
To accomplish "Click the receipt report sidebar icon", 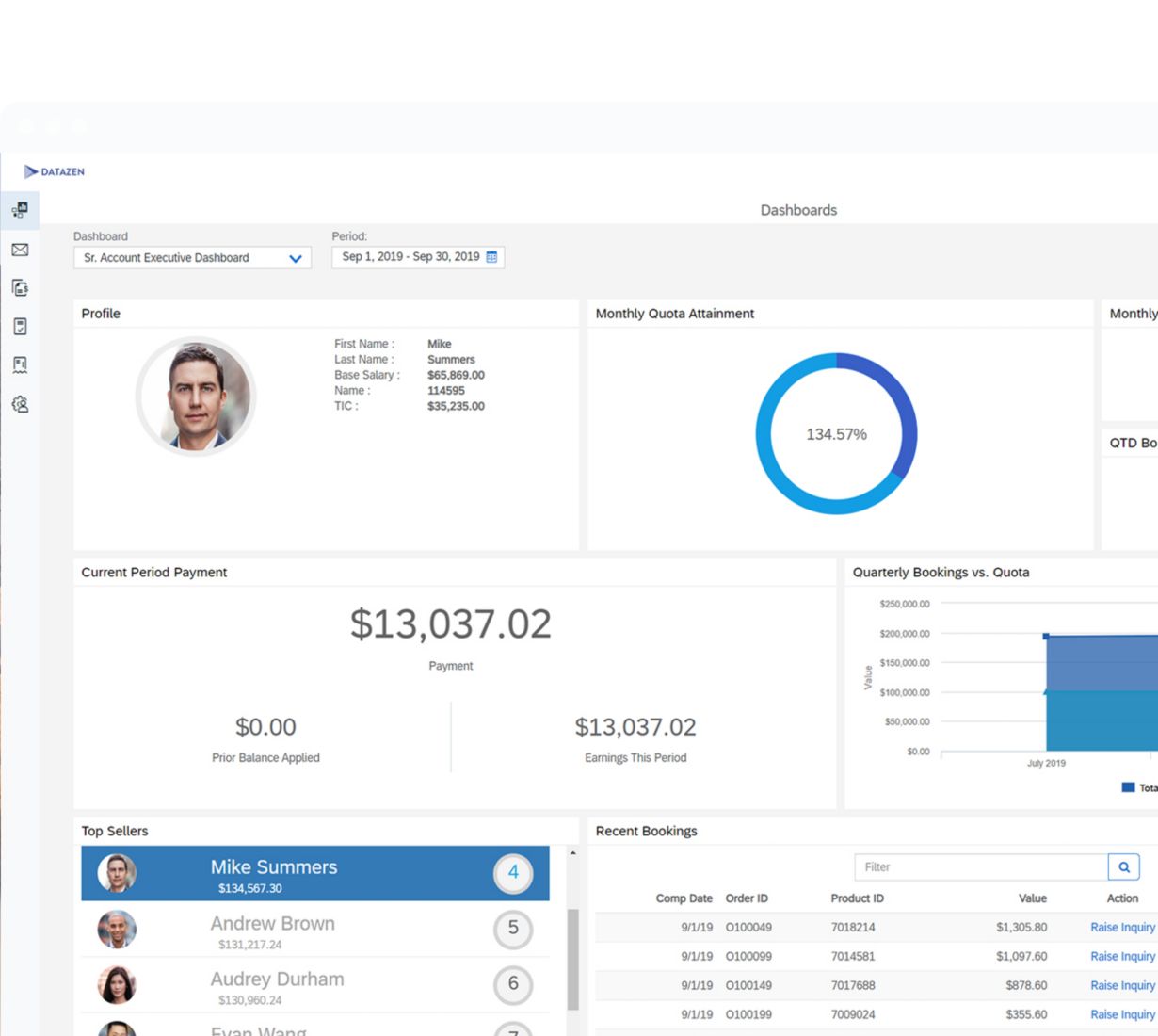I will pyautogui.click(x=20, y=365).
